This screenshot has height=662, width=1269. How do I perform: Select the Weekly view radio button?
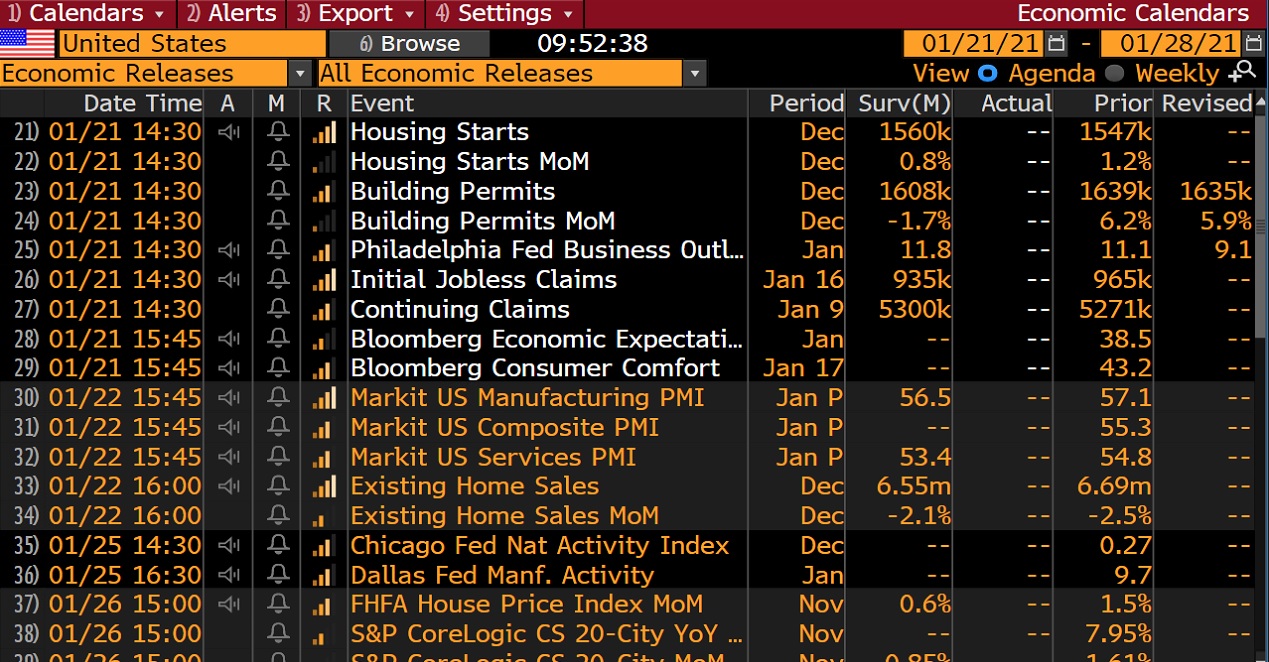(1115, 73)
